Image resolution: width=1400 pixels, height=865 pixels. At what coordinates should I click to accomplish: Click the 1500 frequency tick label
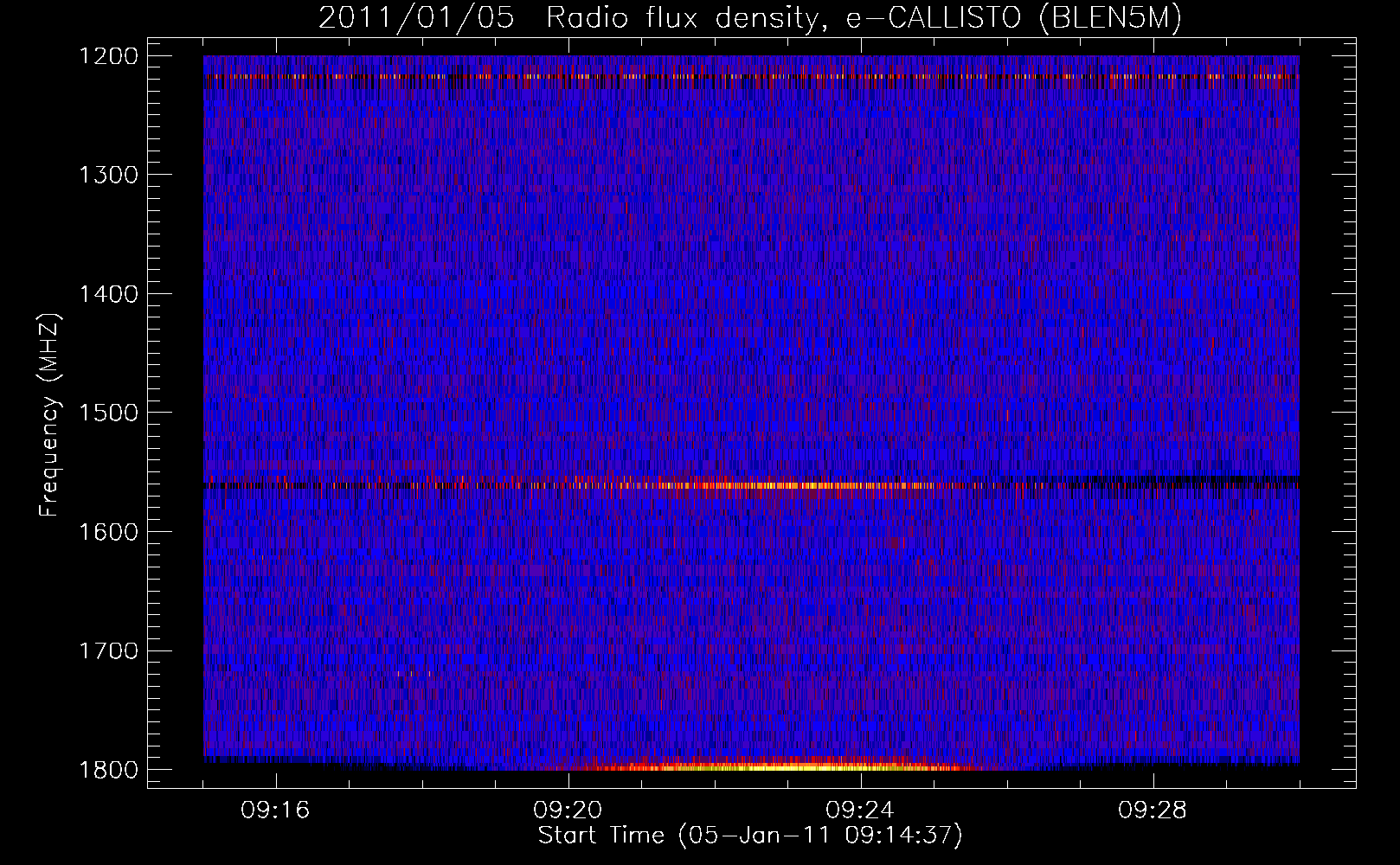point(109,413)
